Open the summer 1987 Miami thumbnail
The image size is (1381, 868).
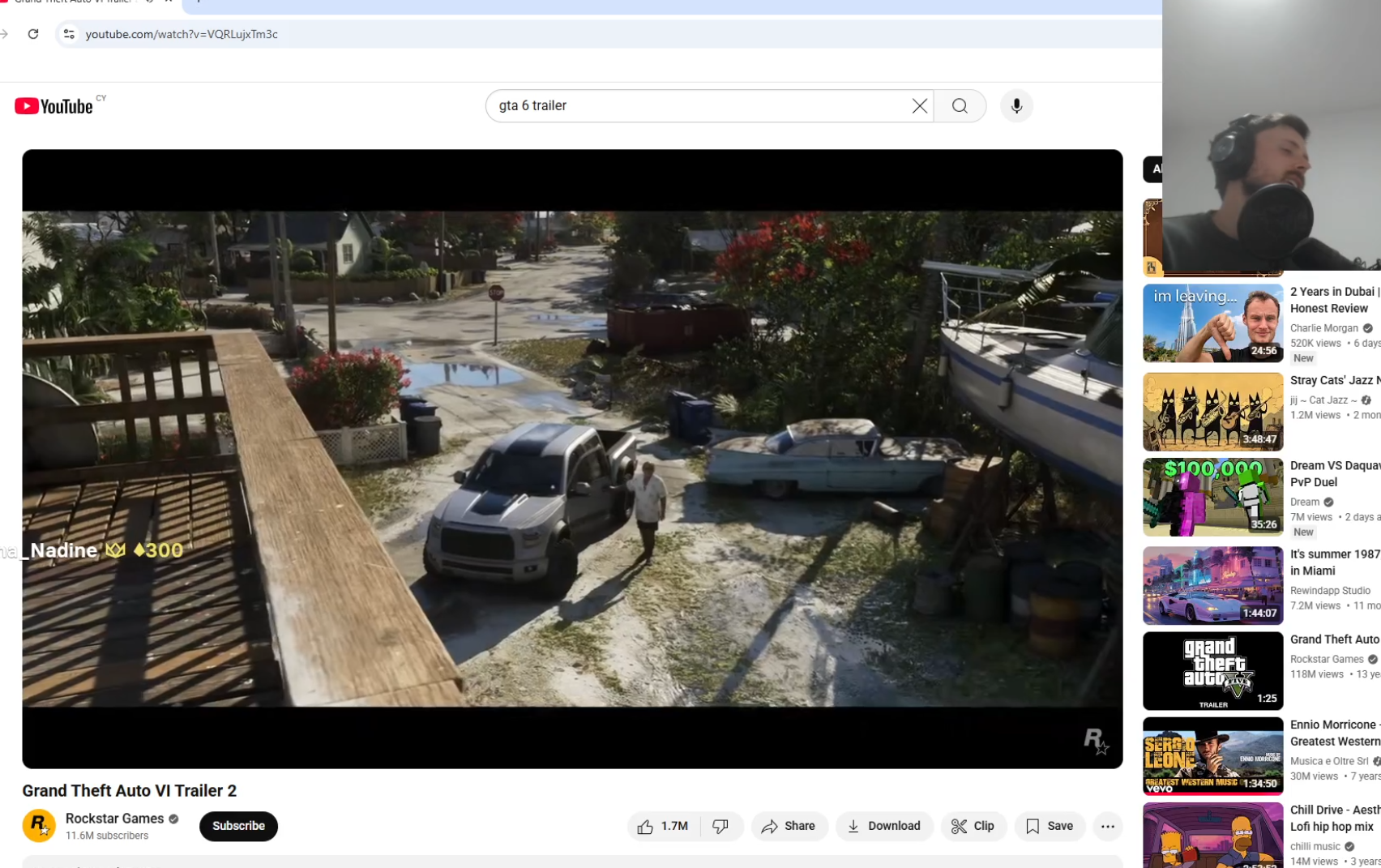pos(1212,585)
